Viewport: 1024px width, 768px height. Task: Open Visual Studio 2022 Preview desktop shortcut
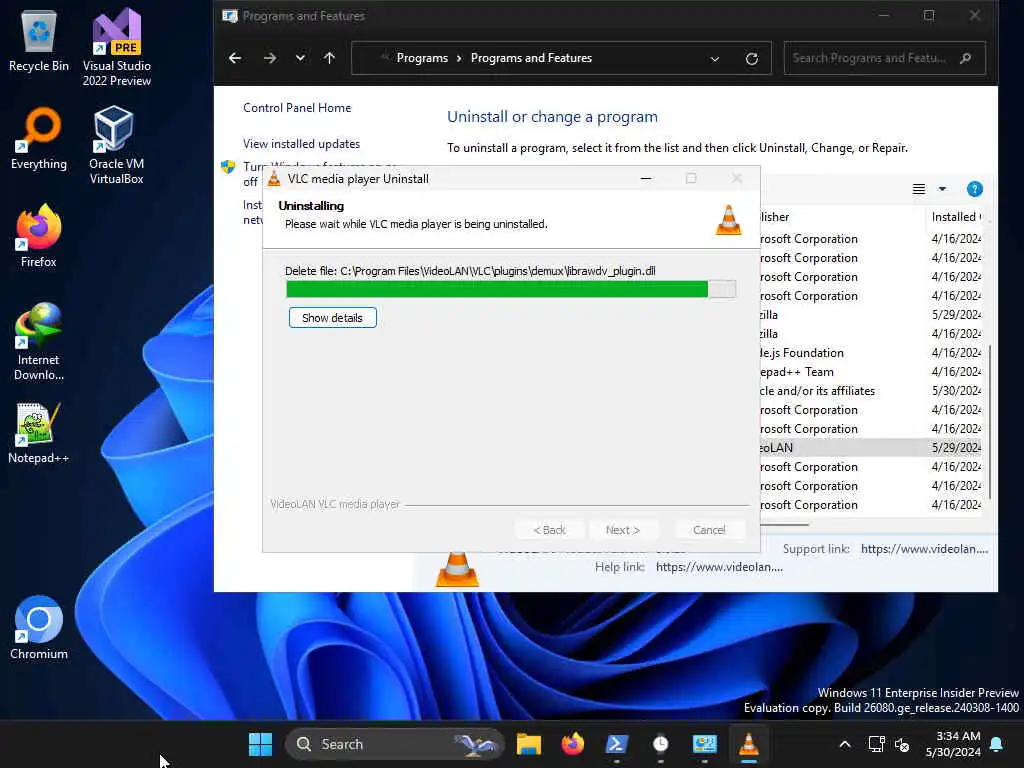pos(116,47)
